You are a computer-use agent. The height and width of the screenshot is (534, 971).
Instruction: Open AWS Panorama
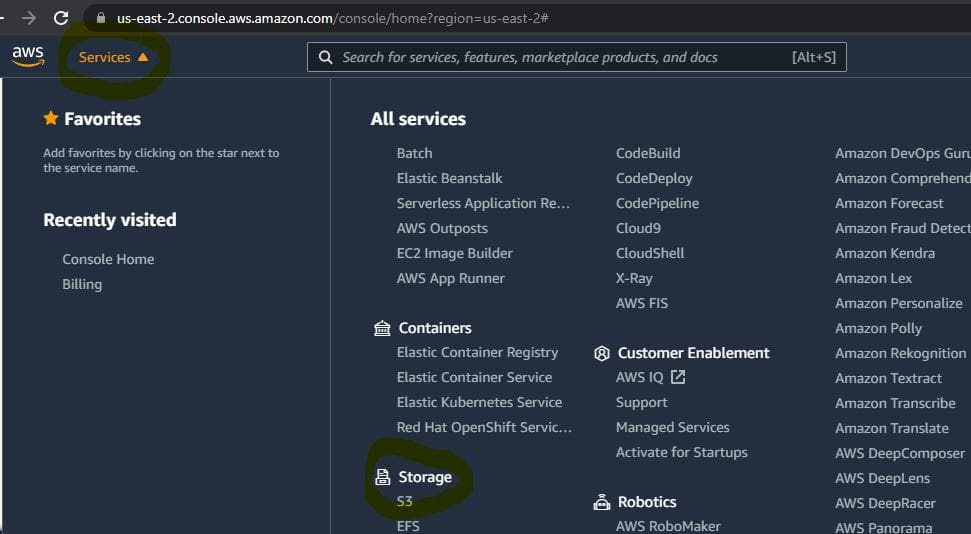884,528
